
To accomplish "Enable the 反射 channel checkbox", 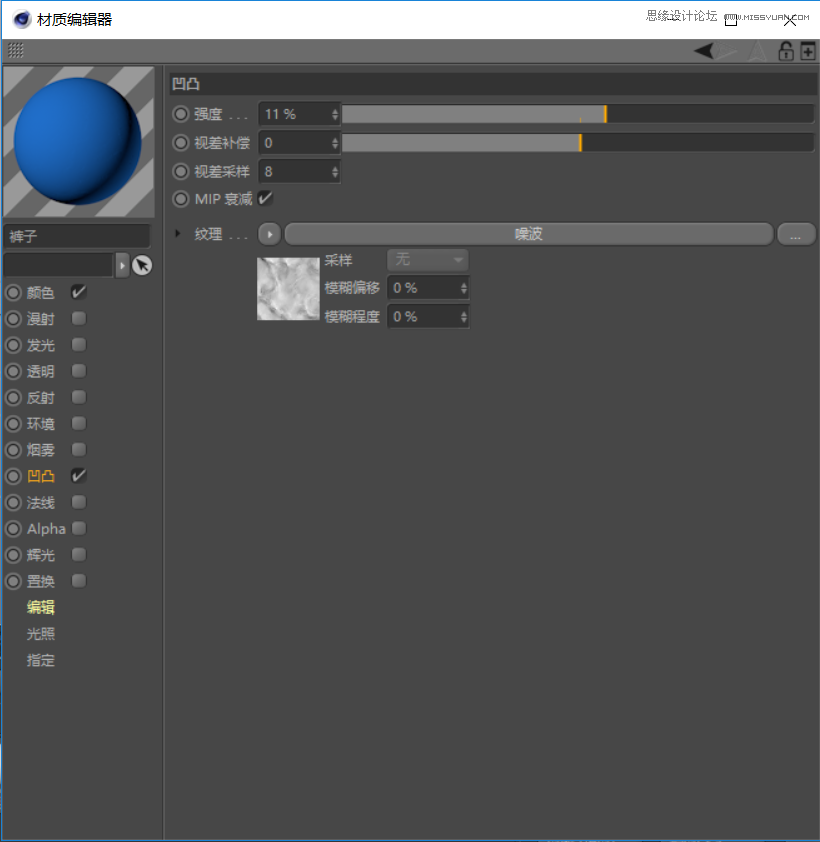I will point(78,397).
